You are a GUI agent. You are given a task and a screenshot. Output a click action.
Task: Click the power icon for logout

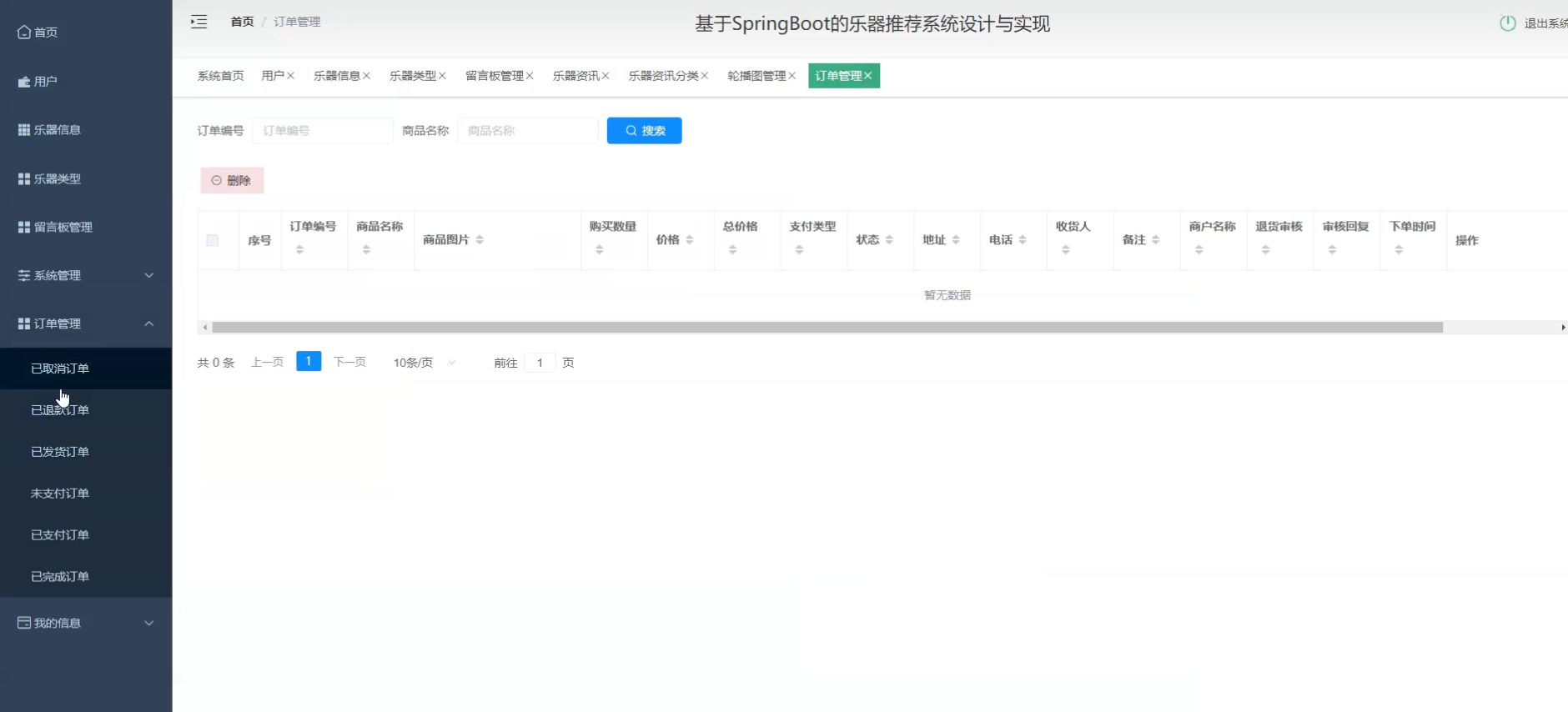(x=1508, y=23)
